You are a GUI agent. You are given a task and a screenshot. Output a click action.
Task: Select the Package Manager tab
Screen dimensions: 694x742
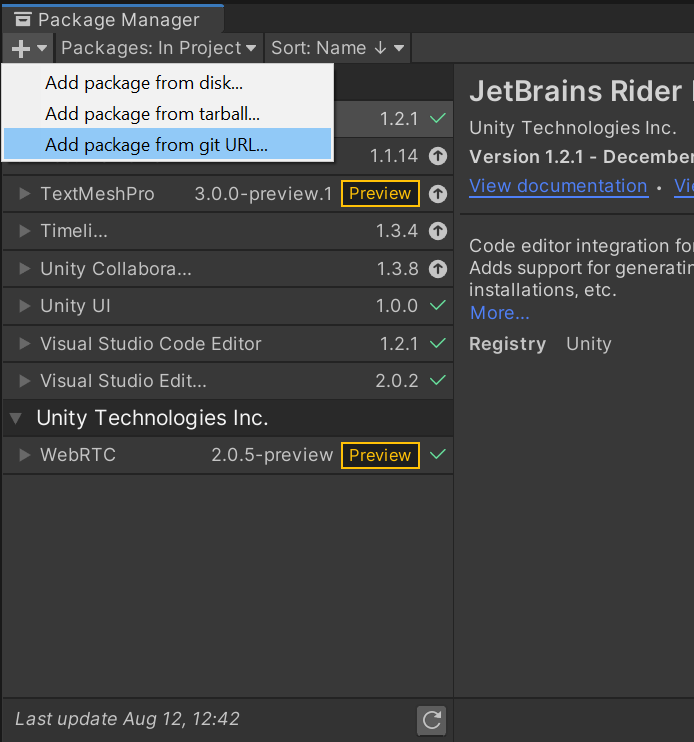tap(113, 19)
